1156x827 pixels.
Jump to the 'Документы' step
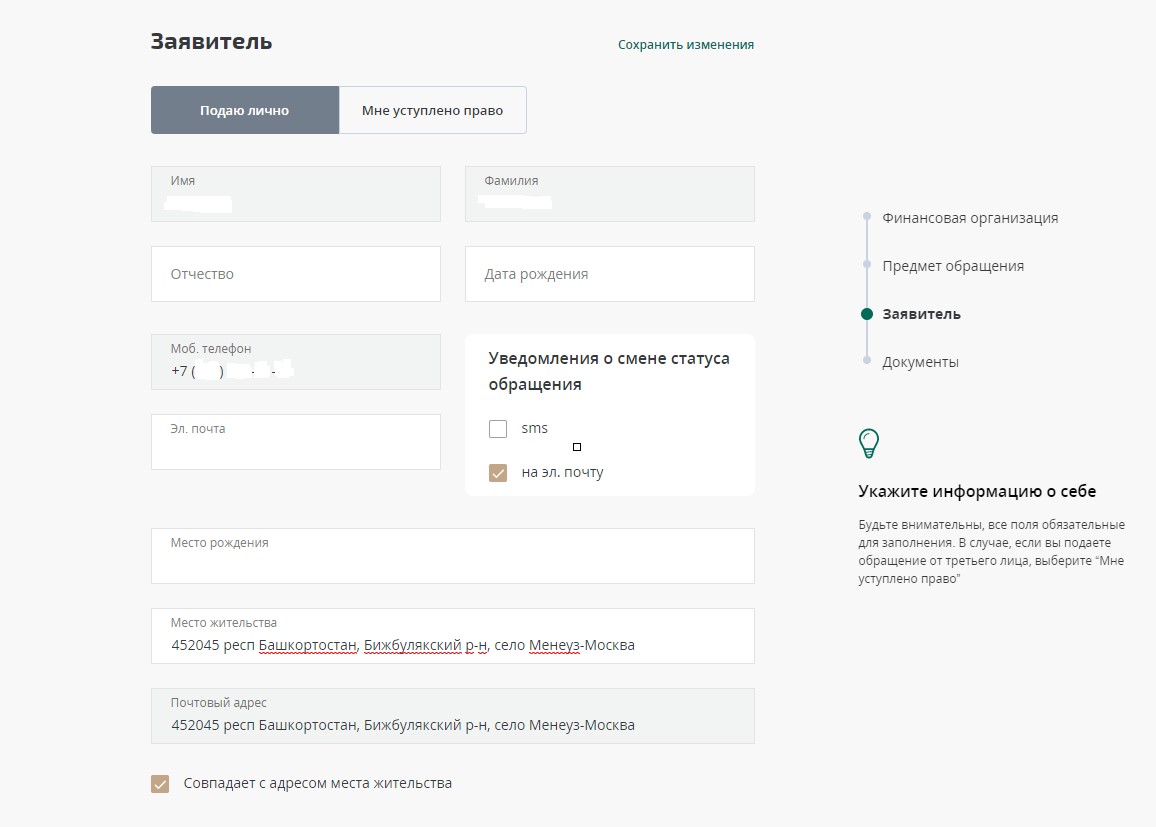coord(920,362)
